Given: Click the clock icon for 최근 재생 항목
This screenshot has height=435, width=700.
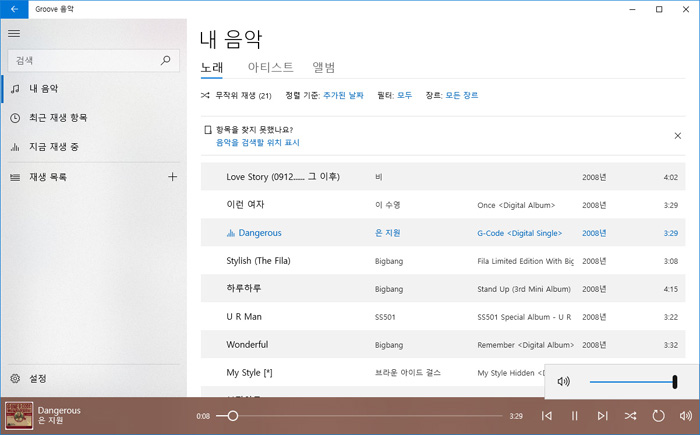Looking at the screenshot, I should (15, 118).
